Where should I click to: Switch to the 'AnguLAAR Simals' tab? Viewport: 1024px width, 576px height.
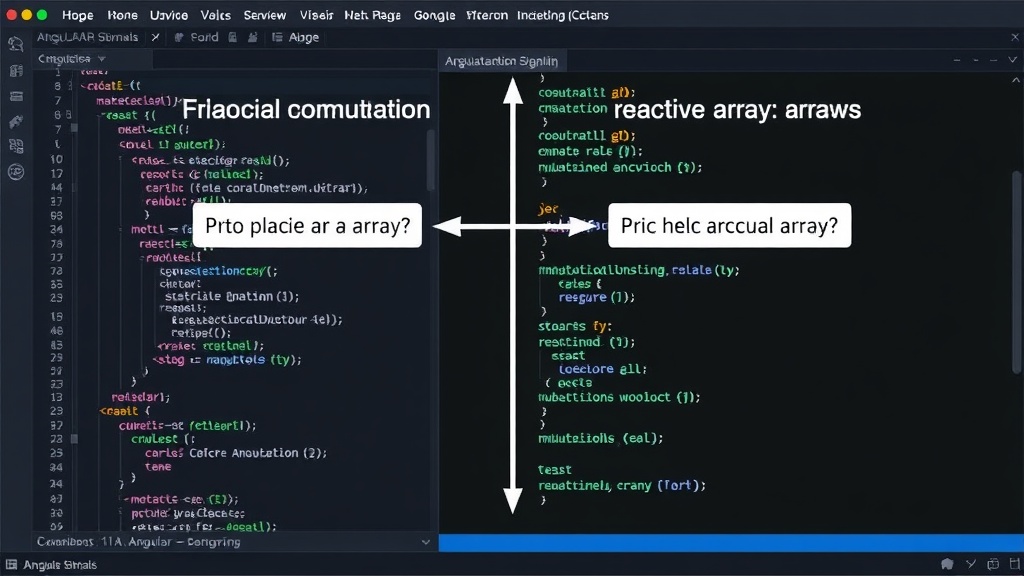coord(88,37)
